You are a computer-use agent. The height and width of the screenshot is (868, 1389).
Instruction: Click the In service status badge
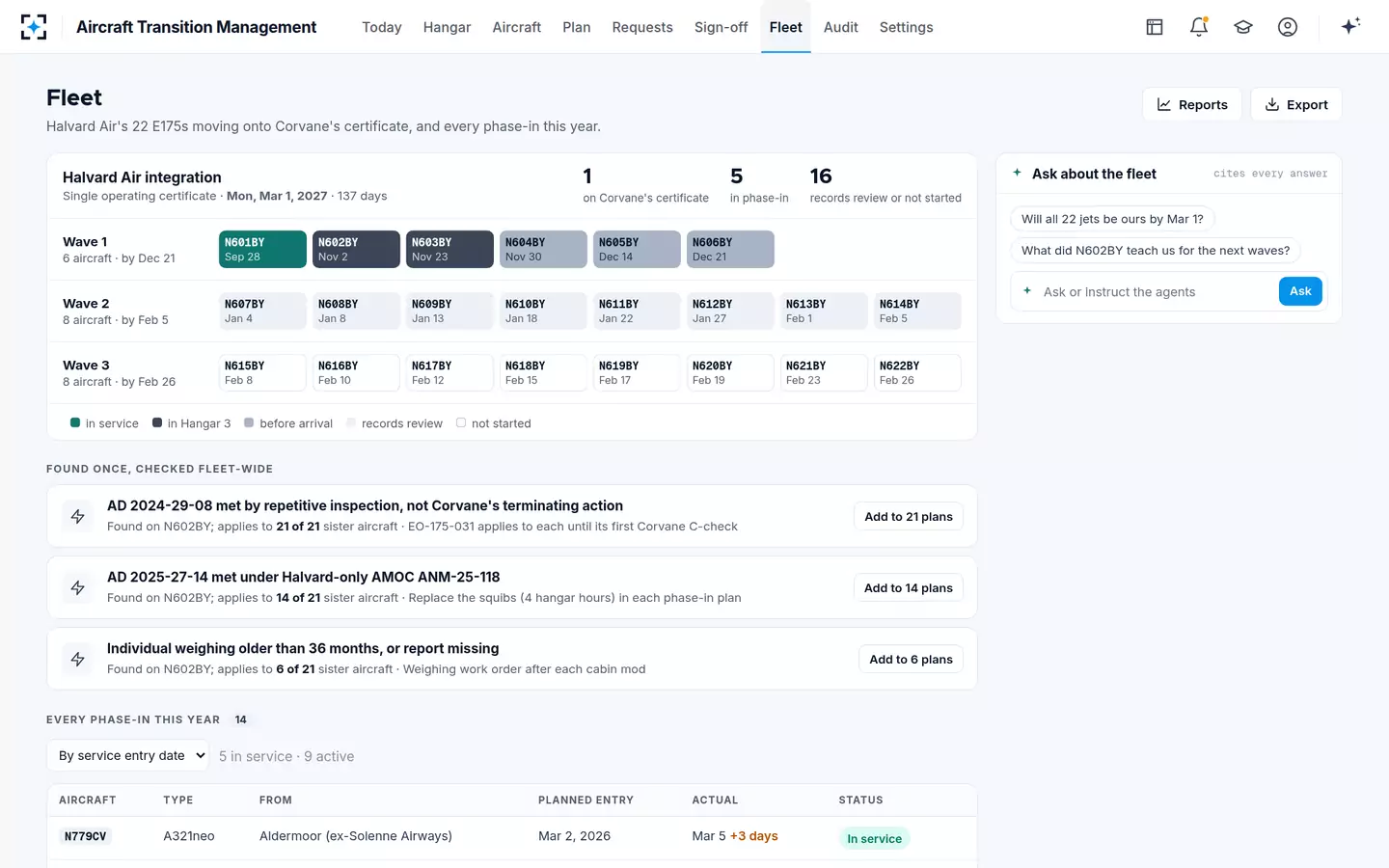pos(874,838)
